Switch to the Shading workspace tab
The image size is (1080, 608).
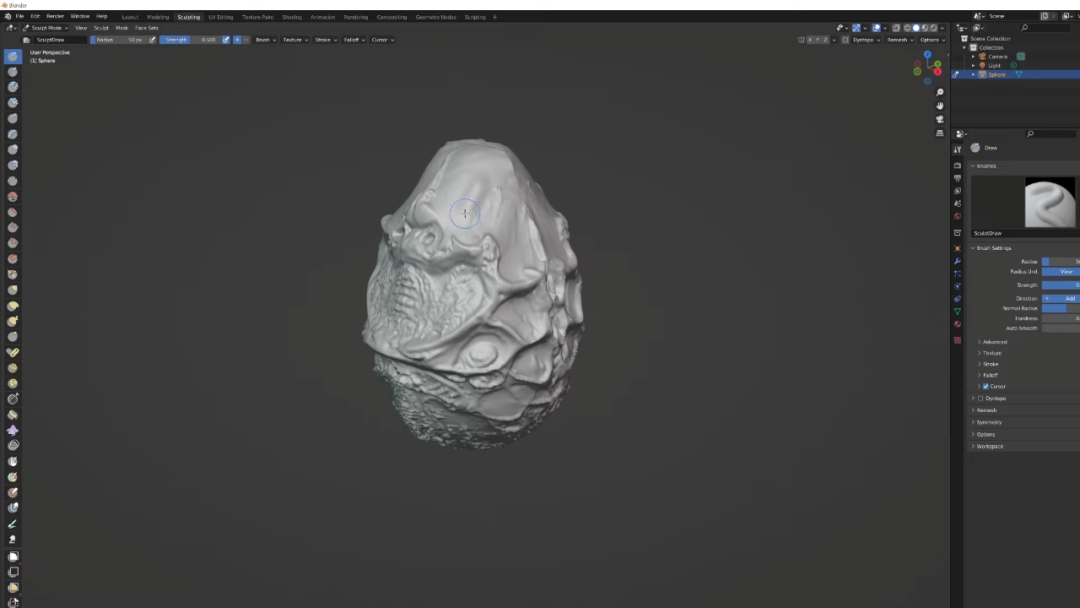291,17
